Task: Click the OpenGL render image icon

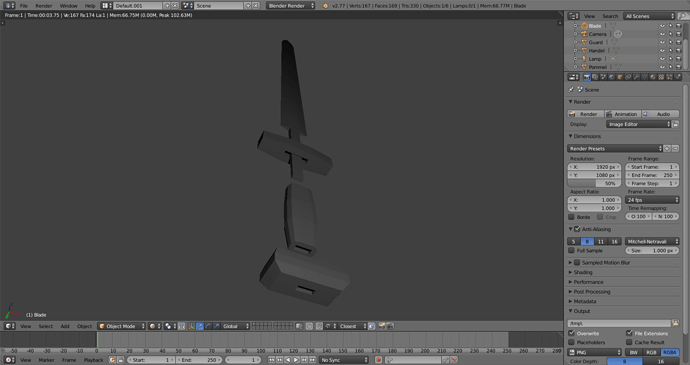Action: point(381,326)
